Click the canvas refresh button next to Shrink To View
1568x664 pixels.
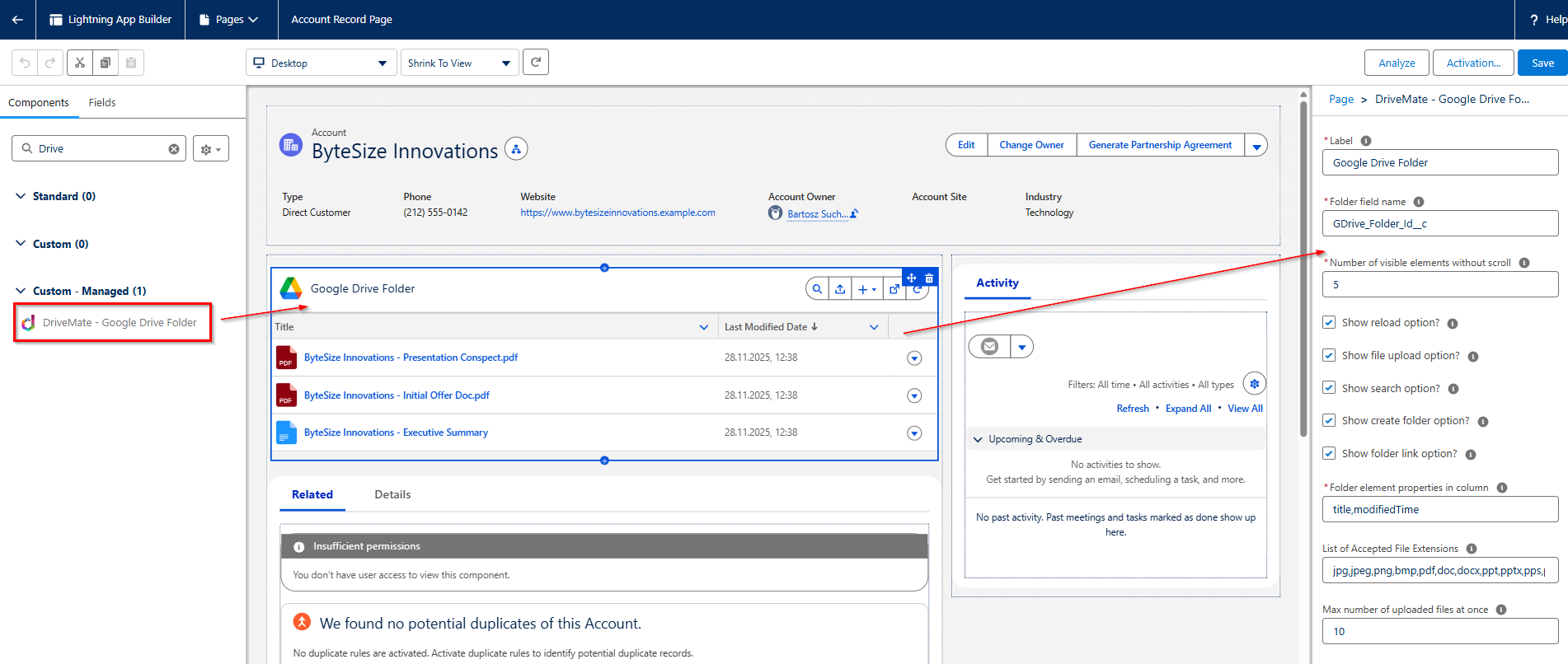[536, 62]
